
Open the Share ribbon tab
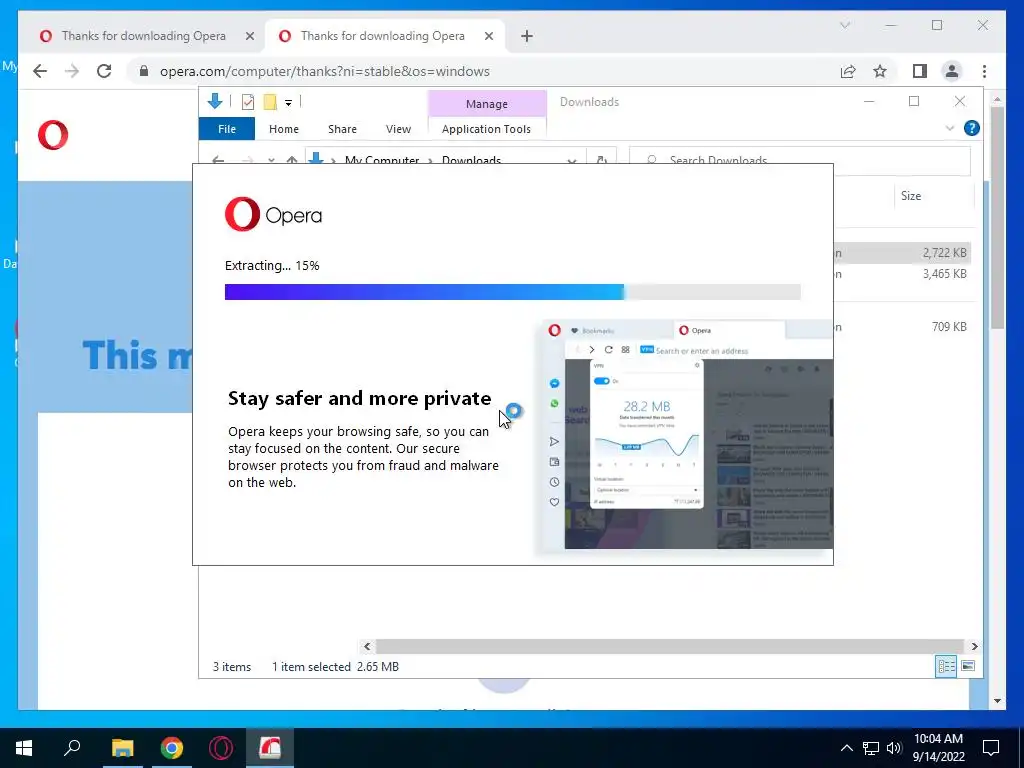coord(342,129)
